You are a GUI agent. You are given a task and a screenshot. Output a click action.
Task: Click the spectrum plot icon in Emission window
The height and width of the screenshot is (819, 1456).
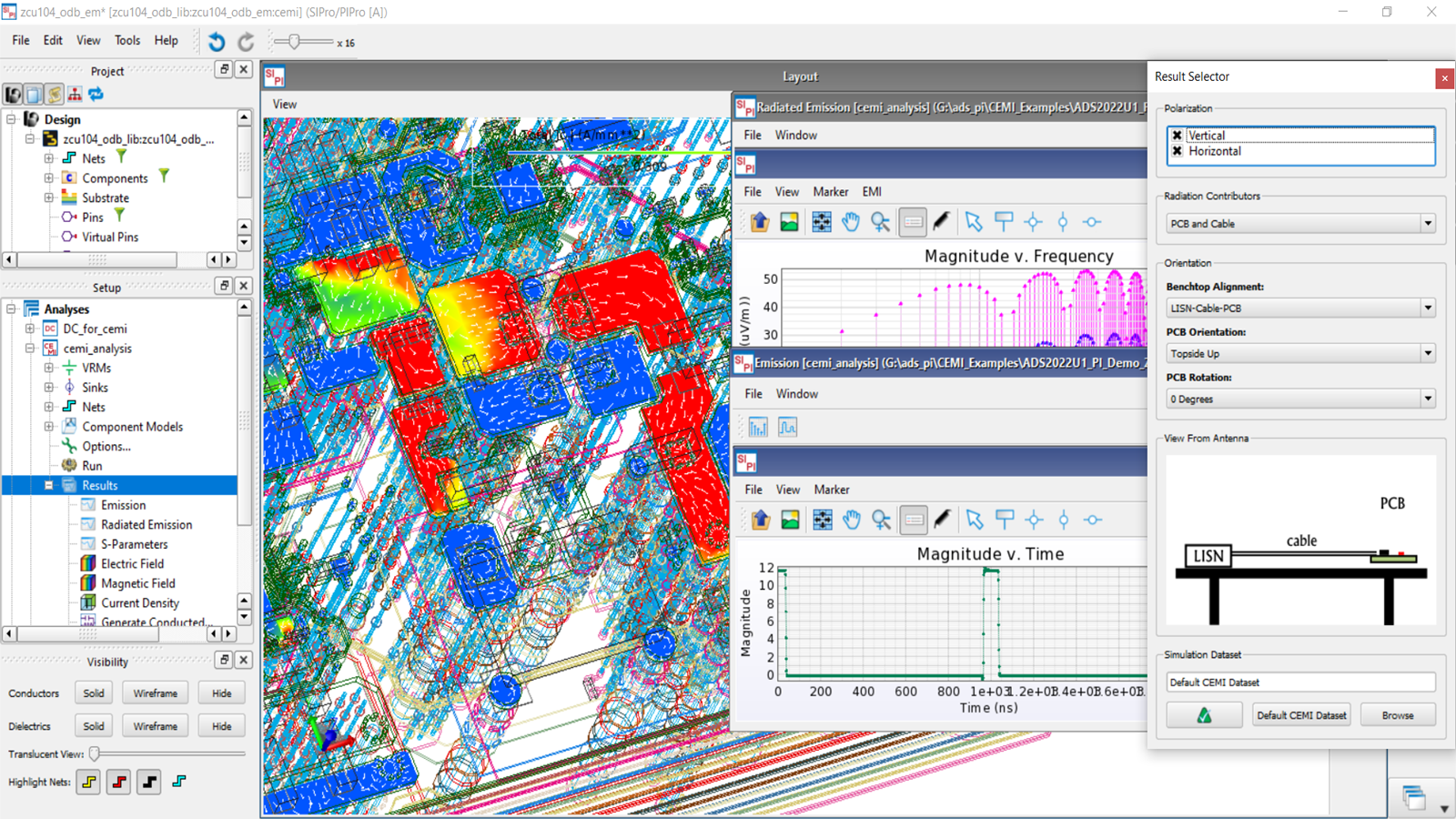758,427
